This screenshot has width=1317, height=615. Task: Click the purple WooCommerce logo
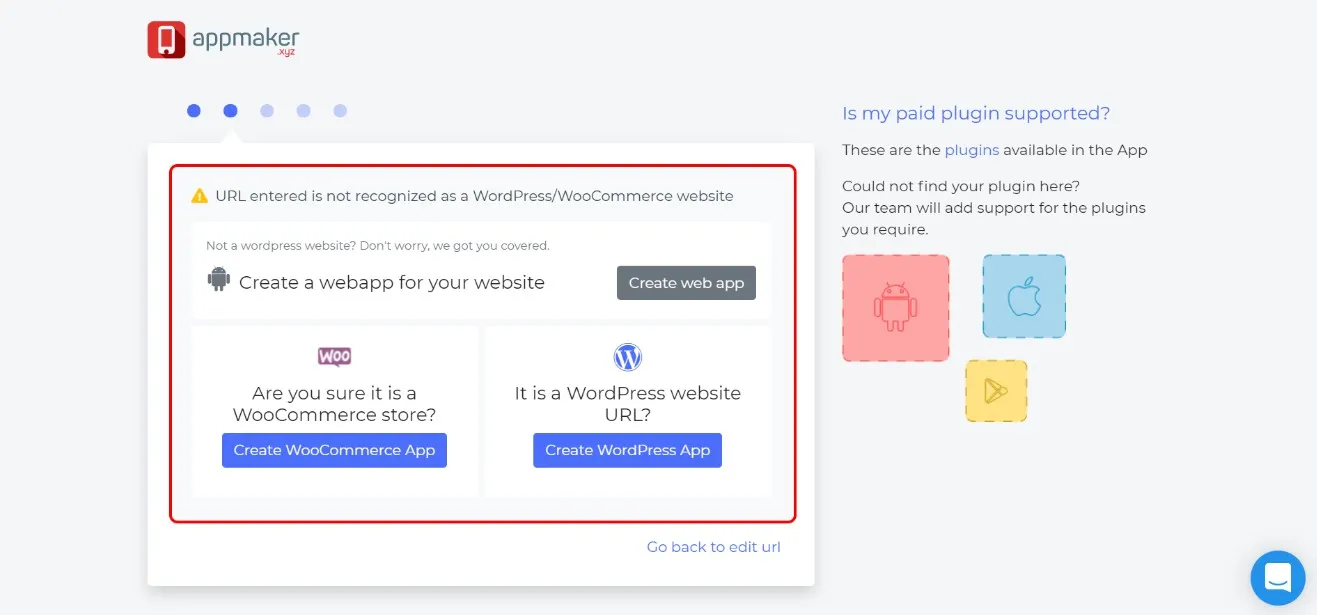coord(335,357)
